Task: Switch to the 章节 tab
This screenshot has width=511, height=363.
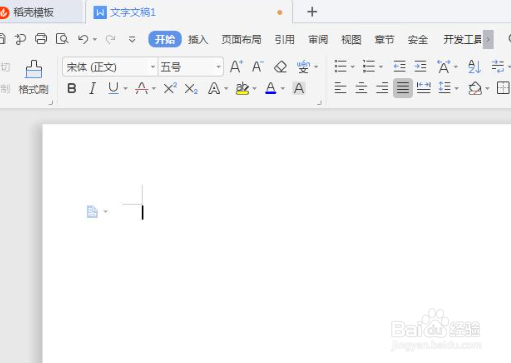Action: pos(384,40)
